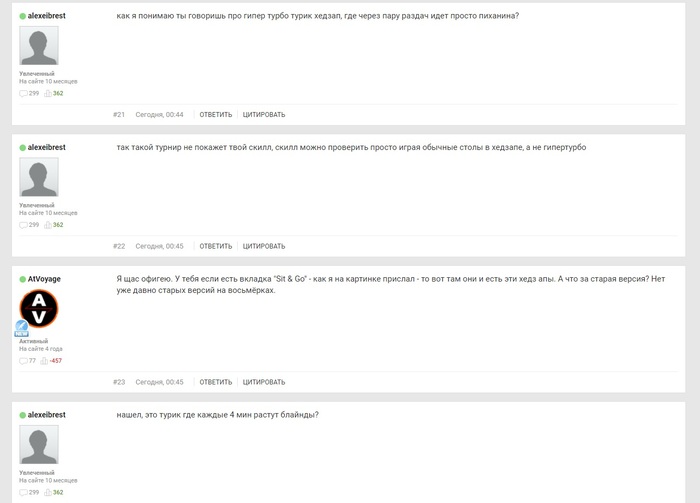
Task: Click ОТВЕТИТЬ under post #21
Action: (x=216, y=115)
